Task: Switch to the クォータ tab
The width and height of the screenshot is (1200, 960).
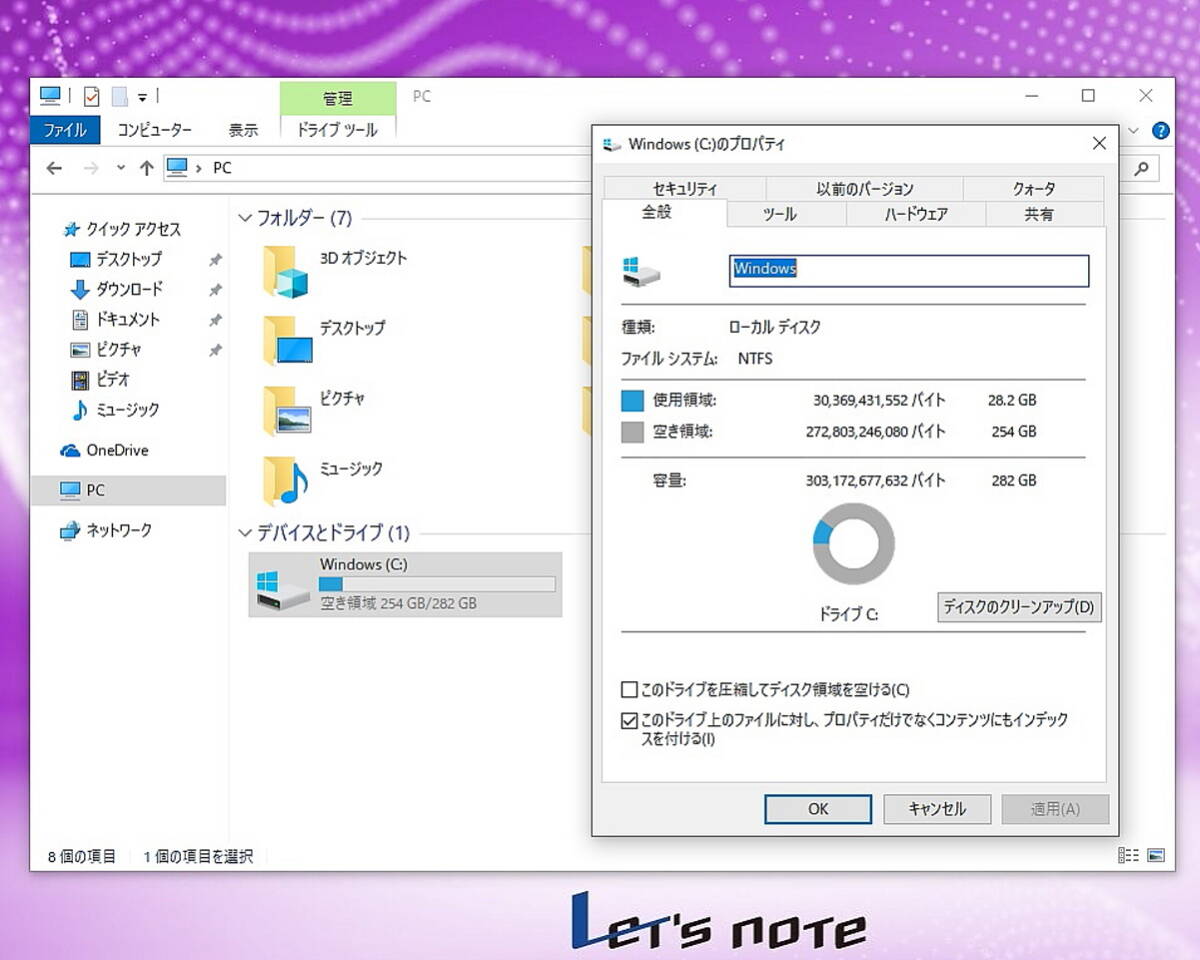Action: click(1034, 188)
